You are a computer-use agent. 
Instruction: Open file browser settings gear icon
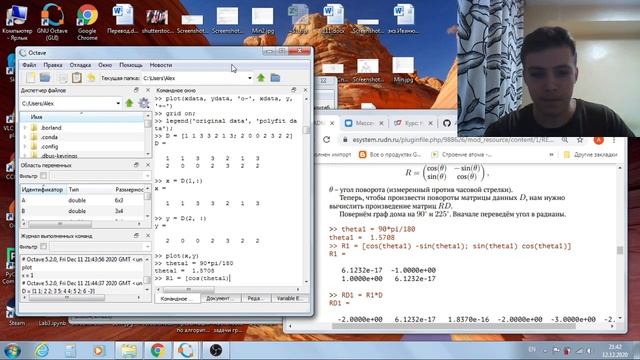144,103
